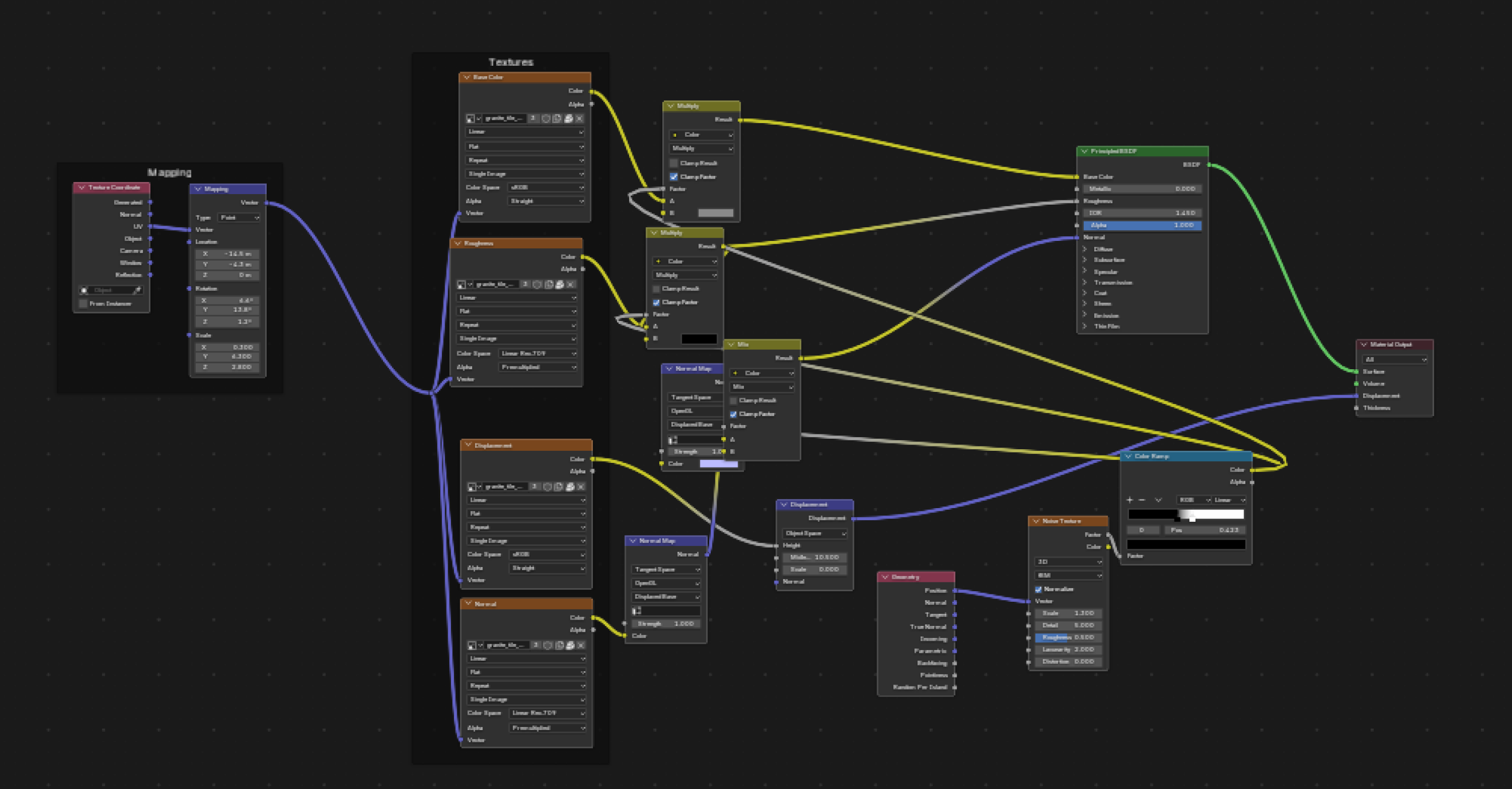This screenshot has width=1512, height=789.
Task: Open 3D dimensions dropdown in Noise Texture
Action: click(x=1069, y=562)
